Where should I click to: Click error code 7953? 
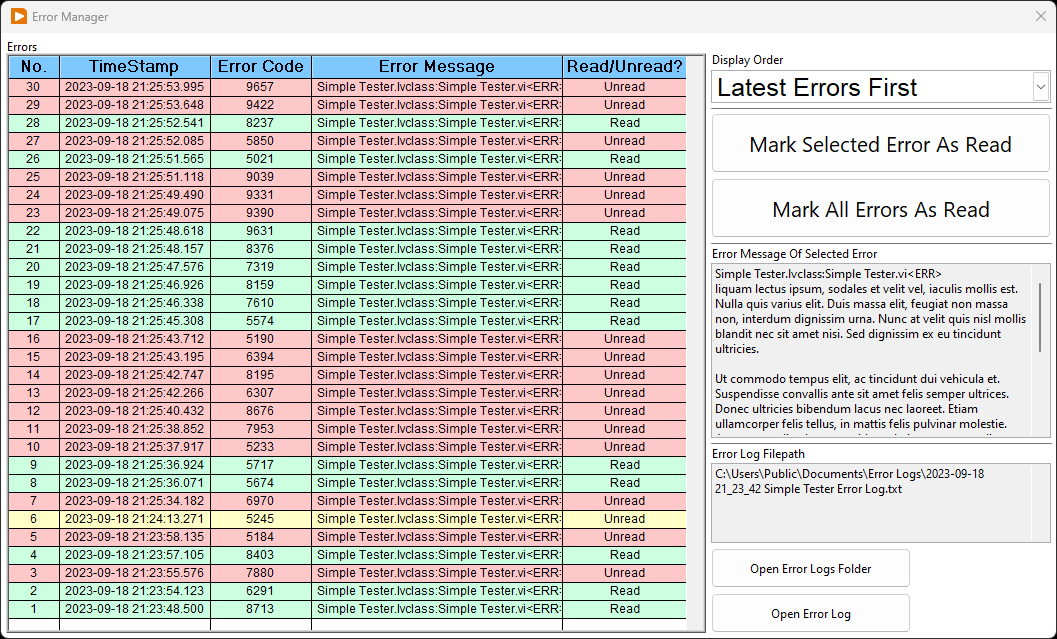coord(260,429)
